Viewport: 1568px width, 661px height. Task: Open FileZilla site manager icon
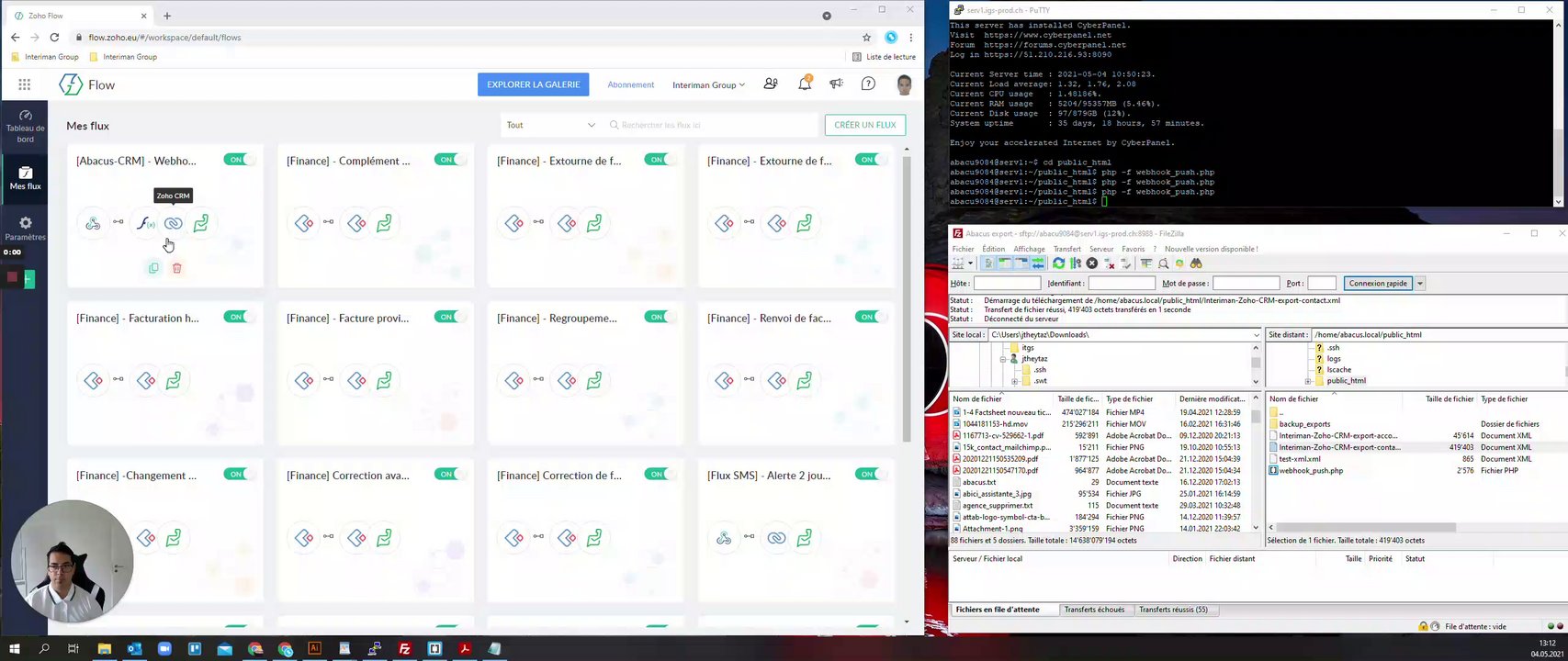[x=956, y=263]
